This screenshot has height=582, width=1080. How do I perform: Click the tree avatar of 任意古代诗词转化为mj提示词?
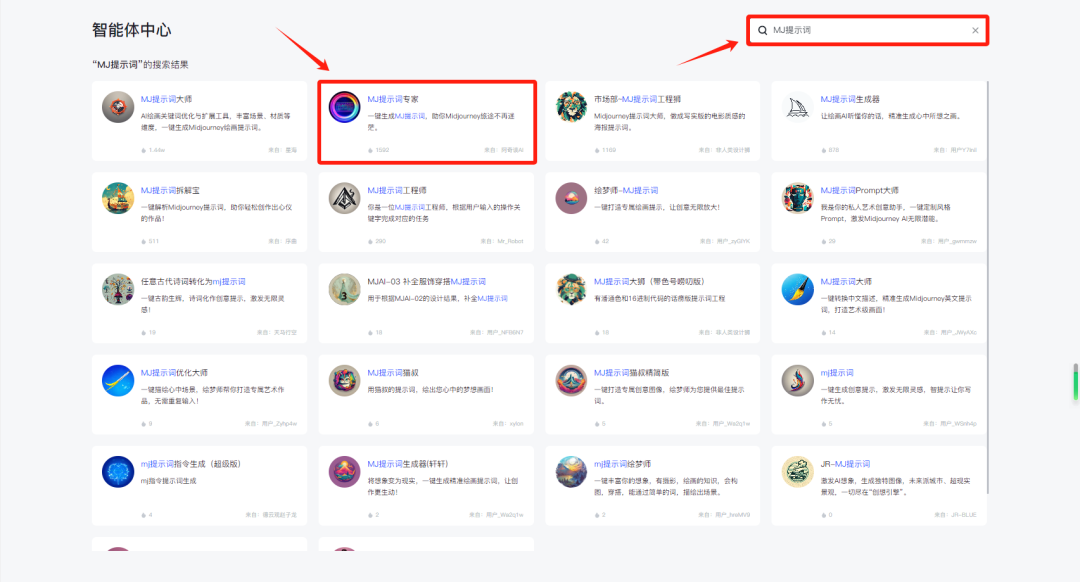click(x=118, y=289)
